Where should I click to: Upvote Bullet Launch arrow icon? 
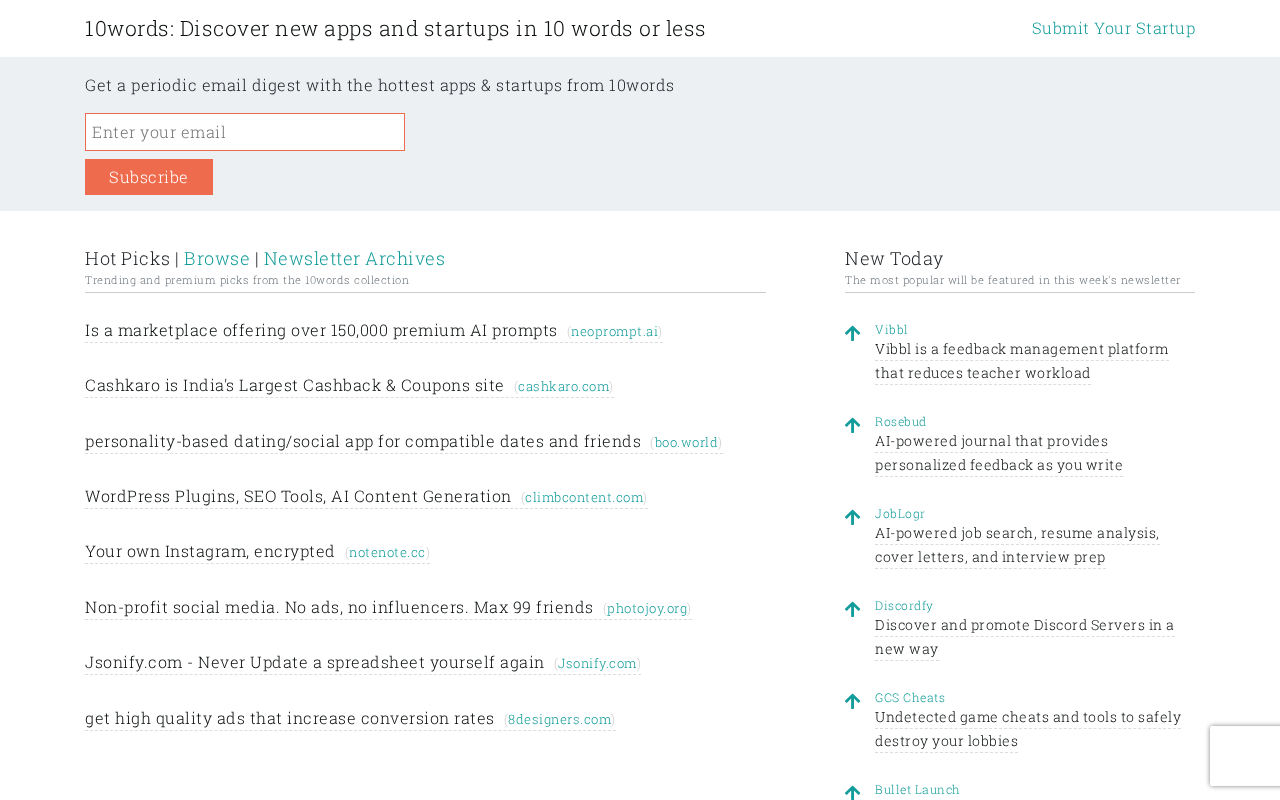[852, 792]
